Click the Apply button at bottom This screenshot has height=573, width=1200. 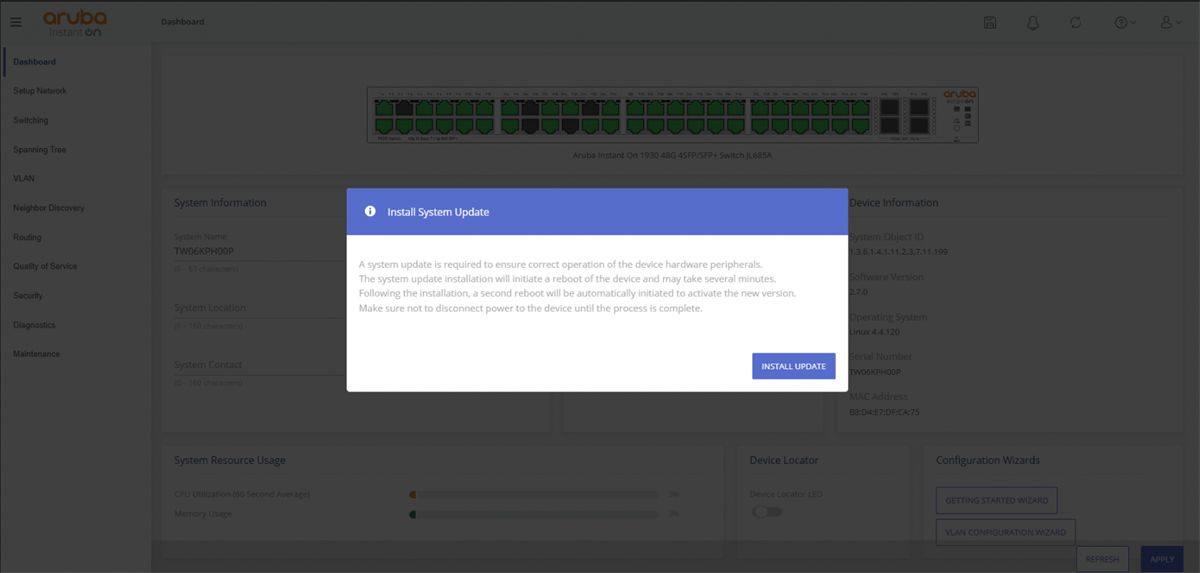click(x=1162, y=559)
